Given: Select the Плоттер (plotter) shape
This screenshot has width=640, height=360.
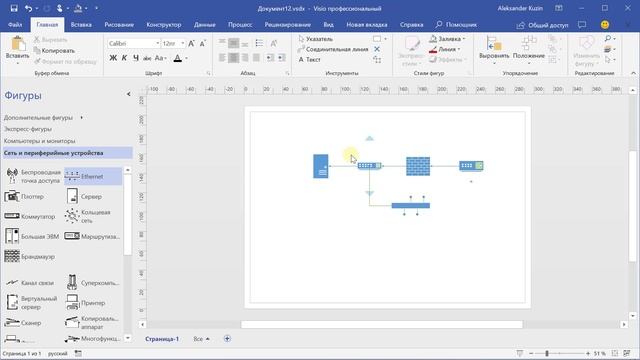Looking at the screenshot, I should pos(24,196).
